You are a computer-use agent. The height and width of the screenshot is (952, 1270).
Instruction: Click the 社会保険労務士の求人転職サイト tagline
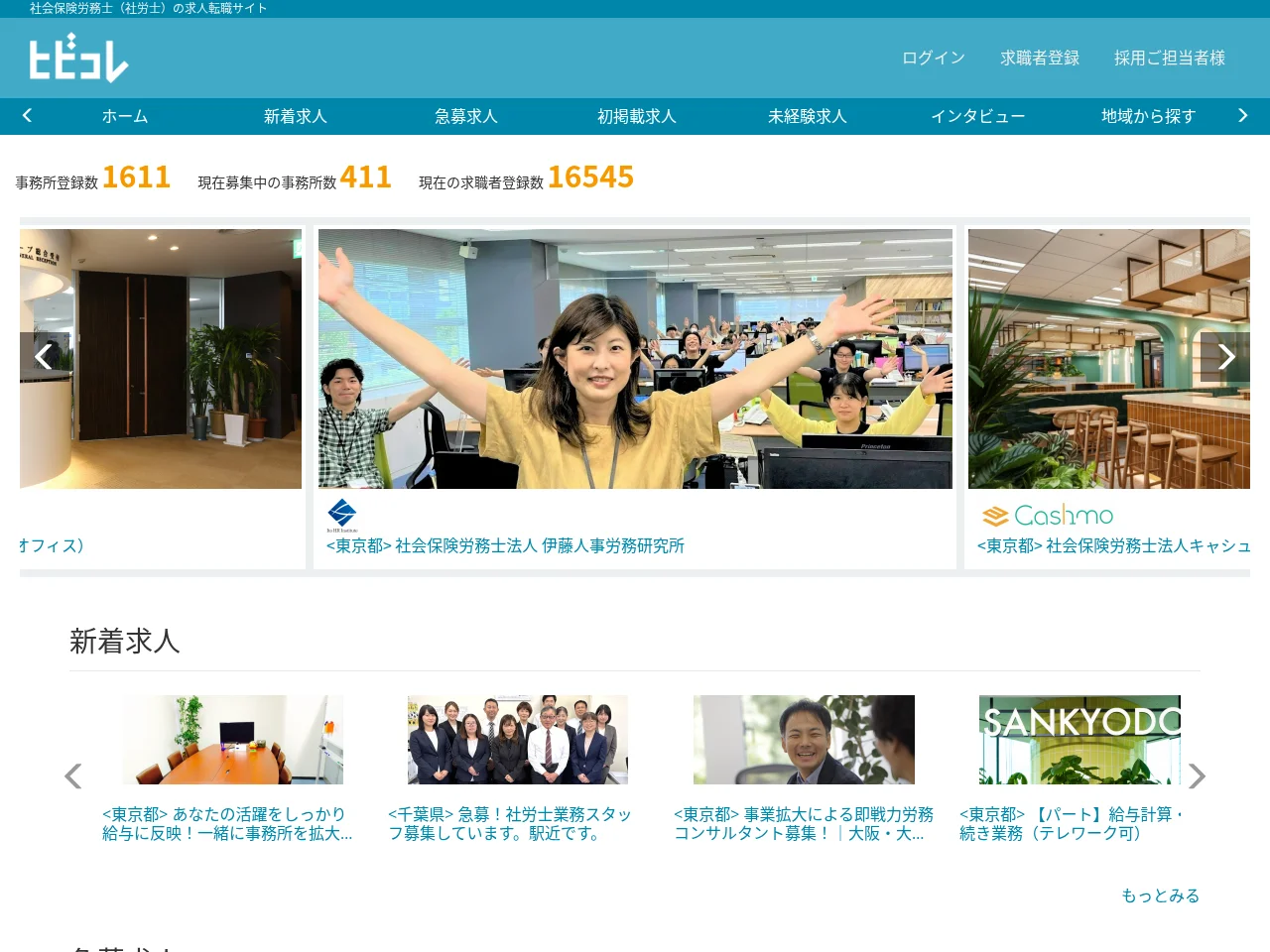[149, 8]
